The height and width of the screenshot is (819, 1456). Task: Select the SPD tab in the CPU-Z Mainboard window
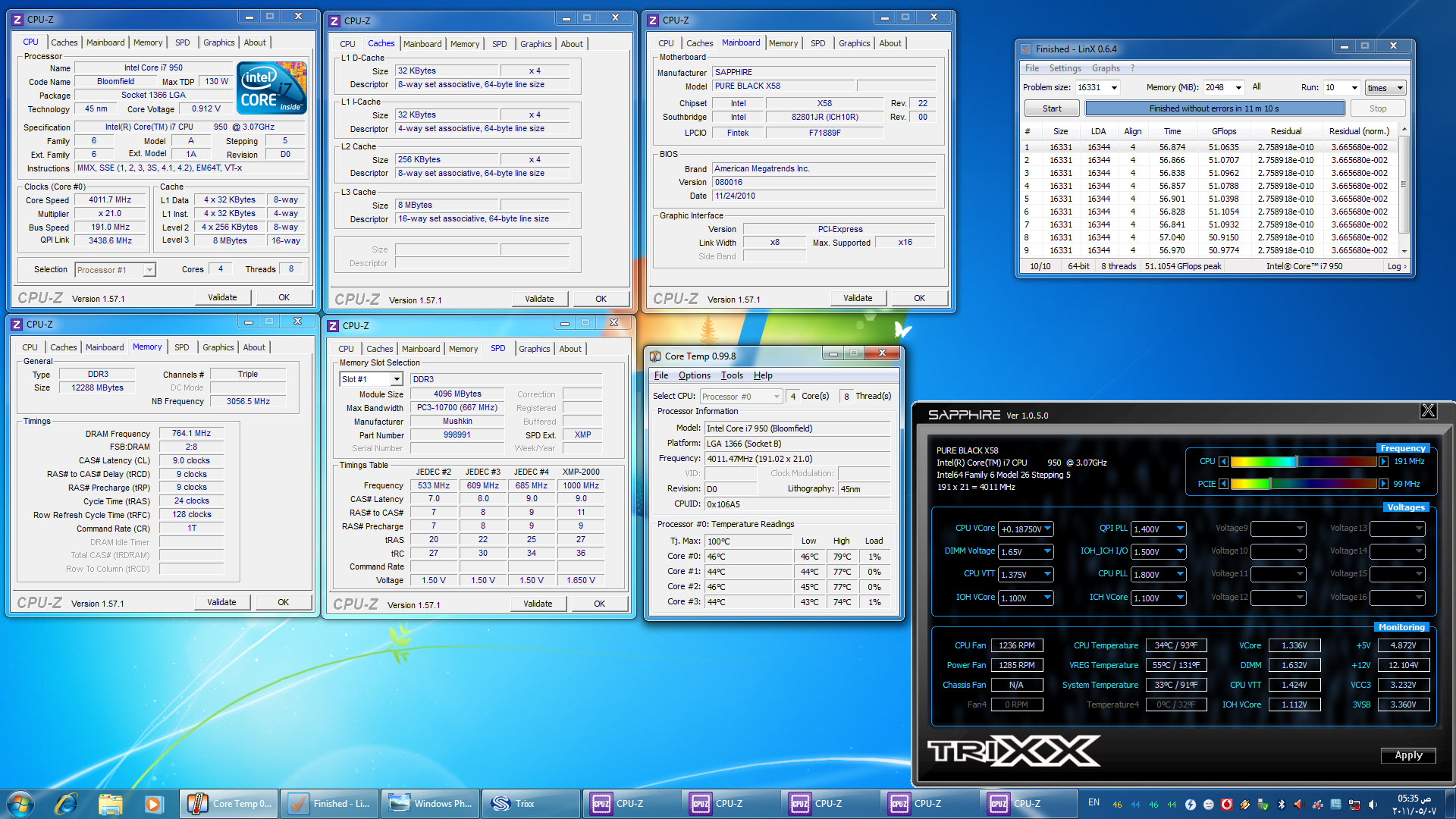[x=817, y=43]
